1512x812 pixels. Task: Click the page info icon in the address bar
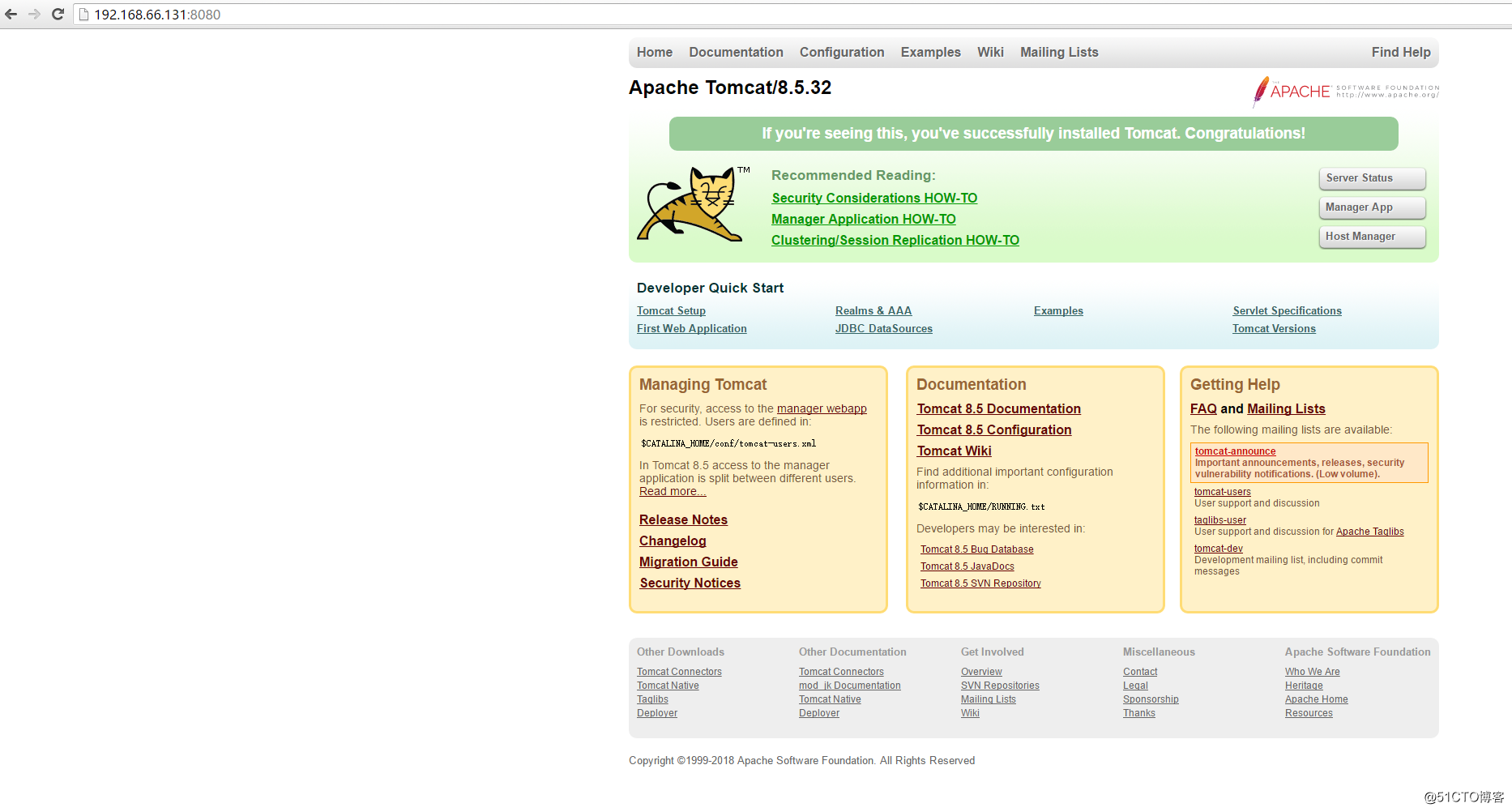click(x=83, y=15)
